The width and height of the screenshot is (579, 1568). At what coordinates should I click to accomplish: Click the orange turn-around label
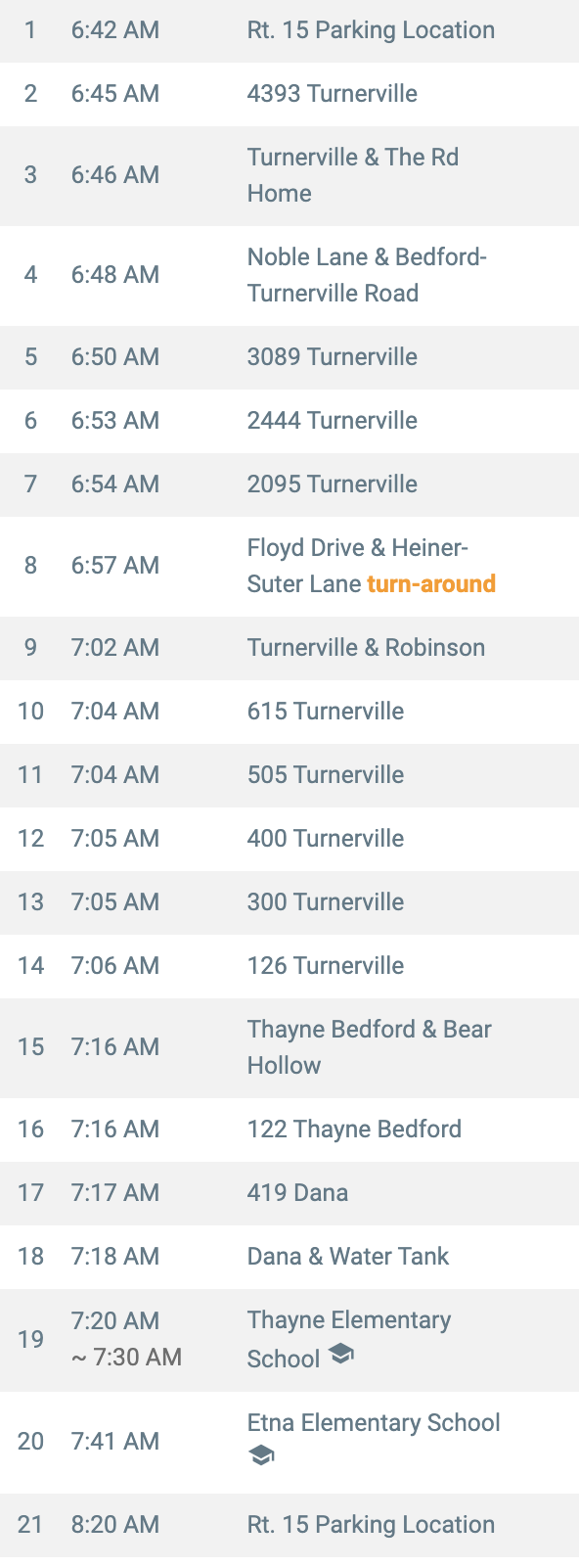(431, 584)
